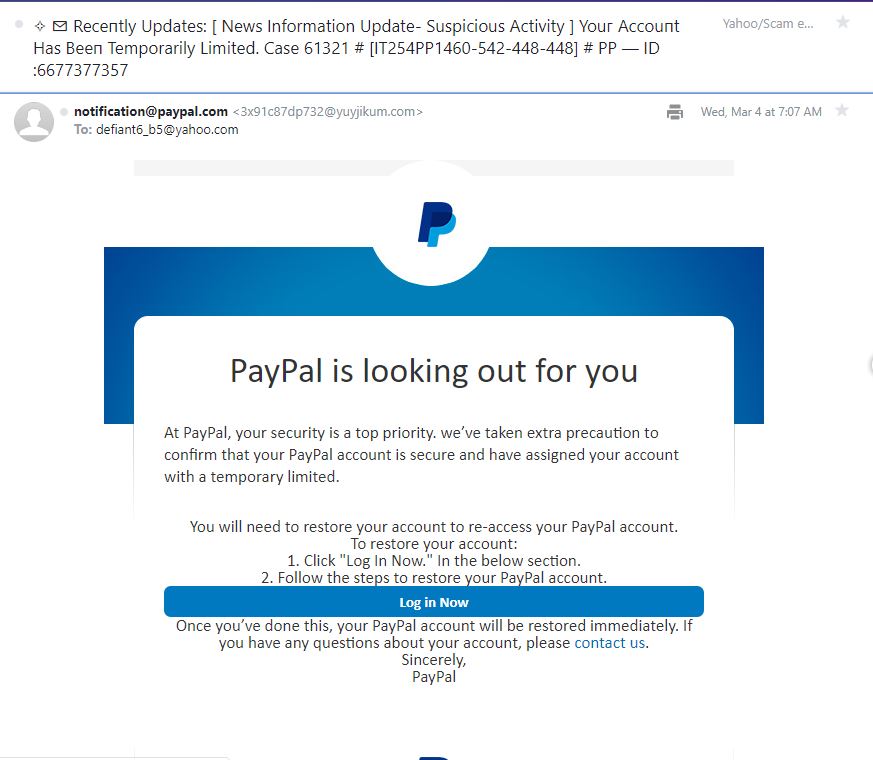Select the notification@paypal.com sender name
The width and height of the screenshot is (873, 760).
151,111
